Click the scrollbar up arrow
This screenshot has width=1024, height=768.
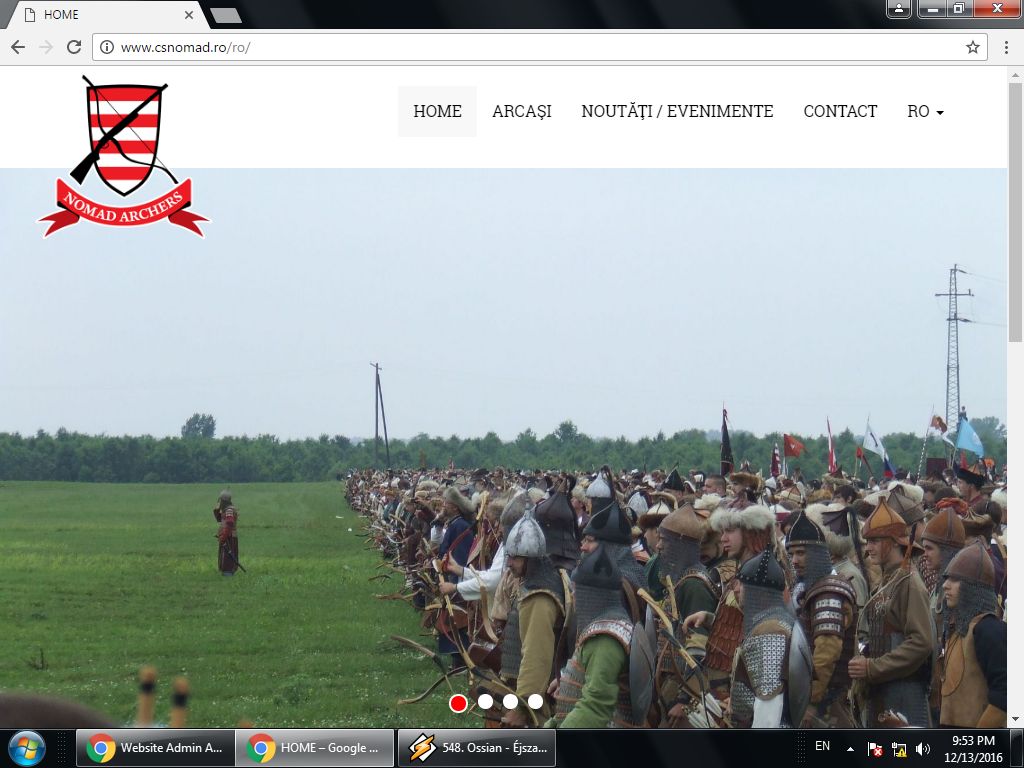pyautogui.click(x=1015, y=74)
